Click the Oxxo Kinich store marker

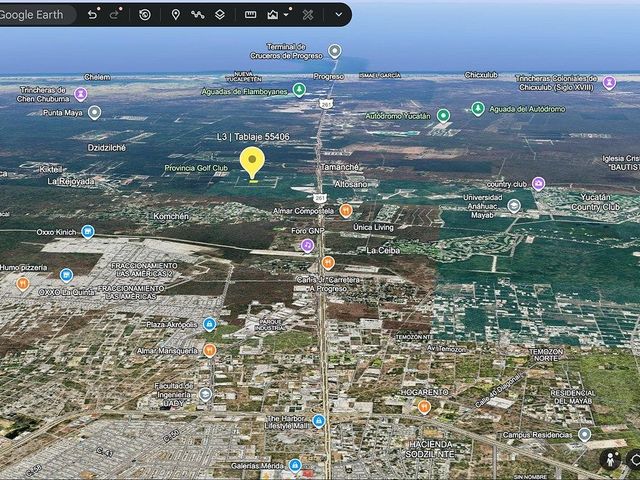[88, 231]
